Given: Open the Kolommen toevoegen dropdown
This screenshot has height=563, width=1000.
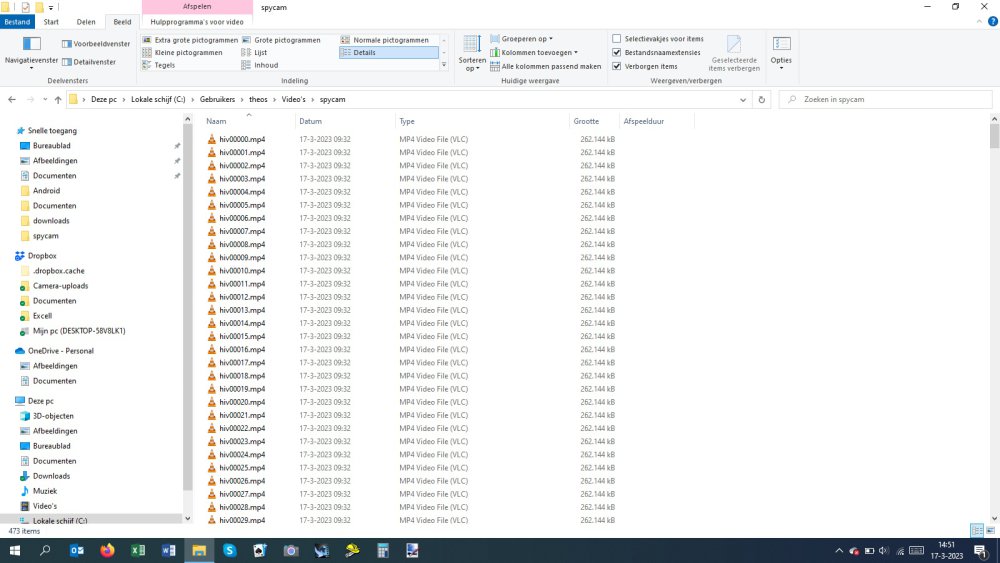Looking at the screenshot, I should point(533,53).
